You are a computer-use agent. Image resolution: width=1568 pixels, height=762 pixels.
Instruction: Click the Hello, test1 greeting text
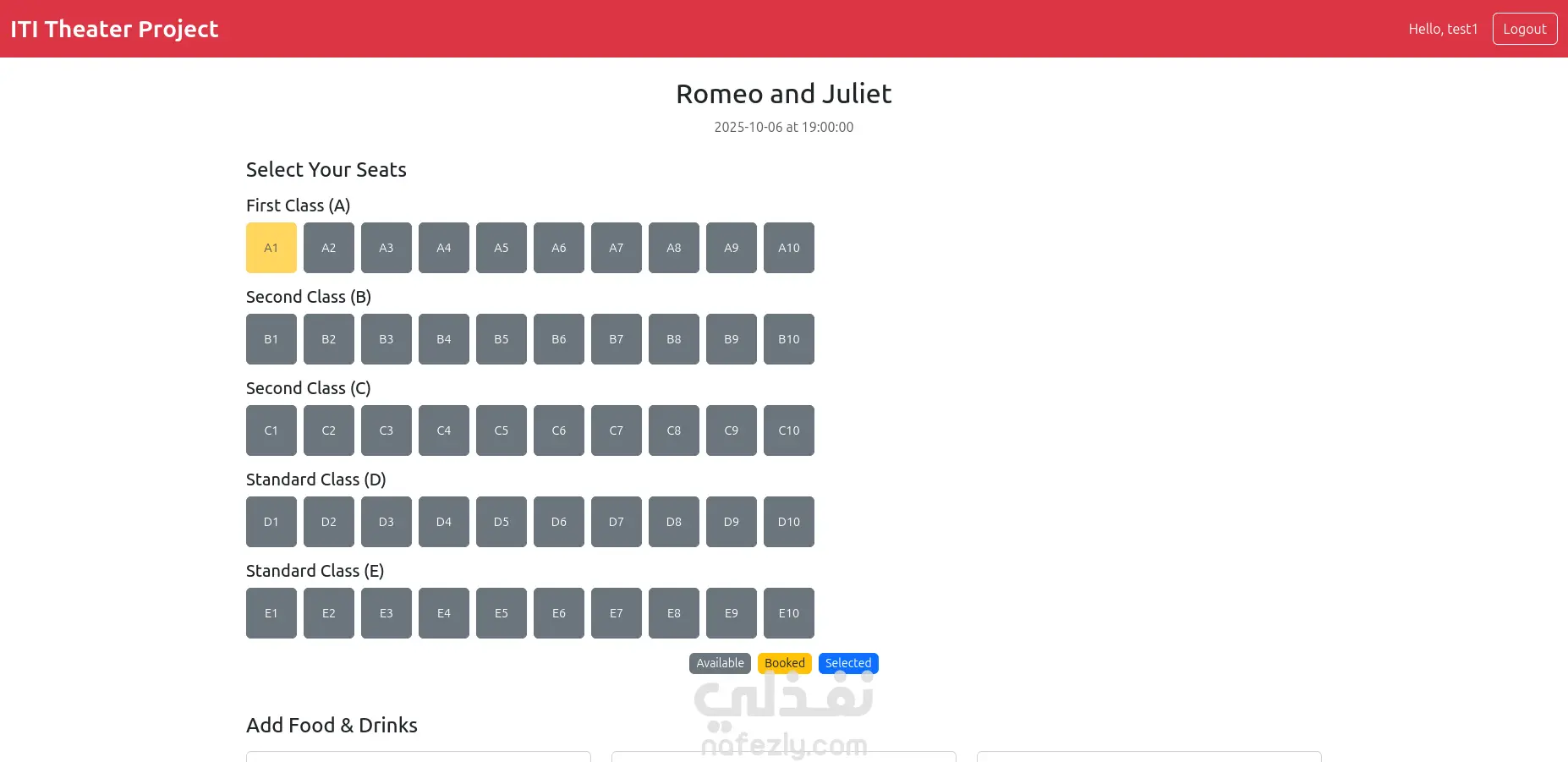(1443, 29)
